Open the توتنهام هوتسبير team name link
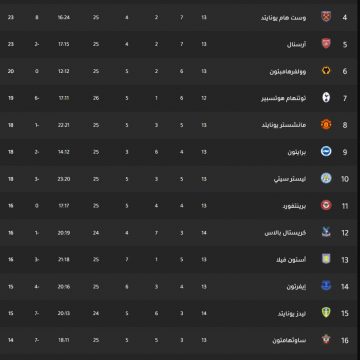The image size is (360, 360). point(284,98)
